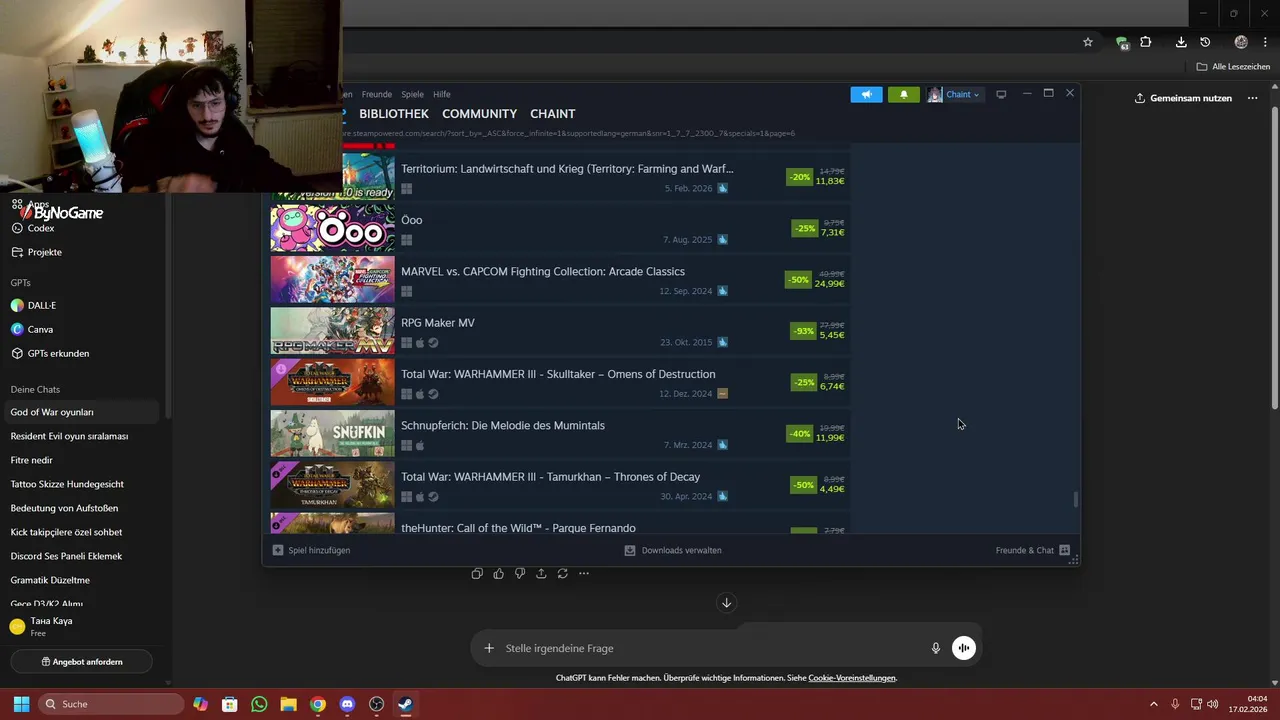1280x720 pixels.
Task: Start ChatGPT voice mode button
Action: [963, 648]
